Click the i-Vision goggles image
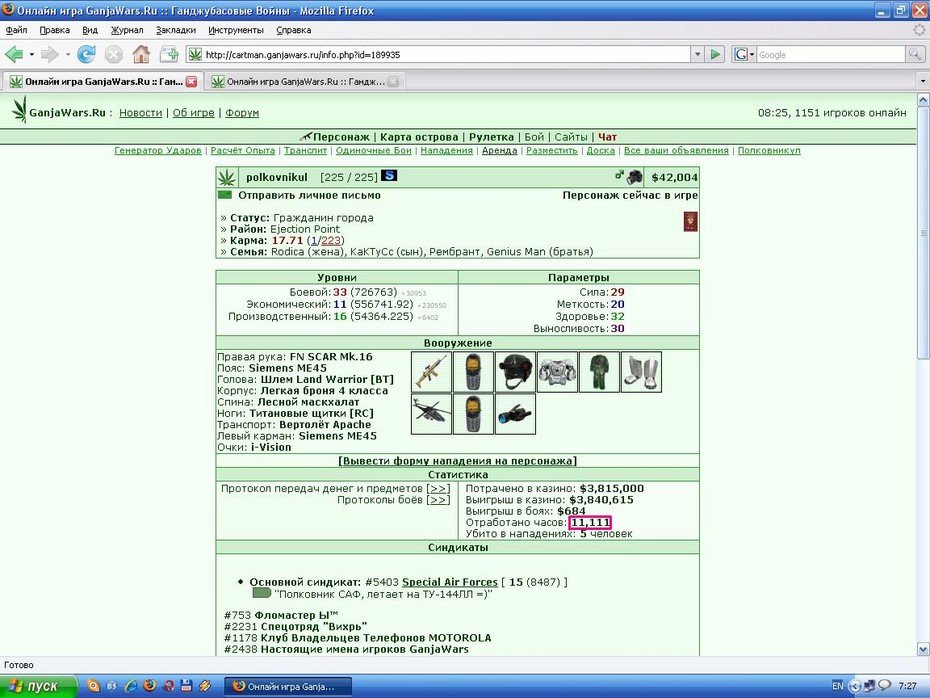Screen dimensions: 930x698 pyautogui.click(x=515, y=414)
